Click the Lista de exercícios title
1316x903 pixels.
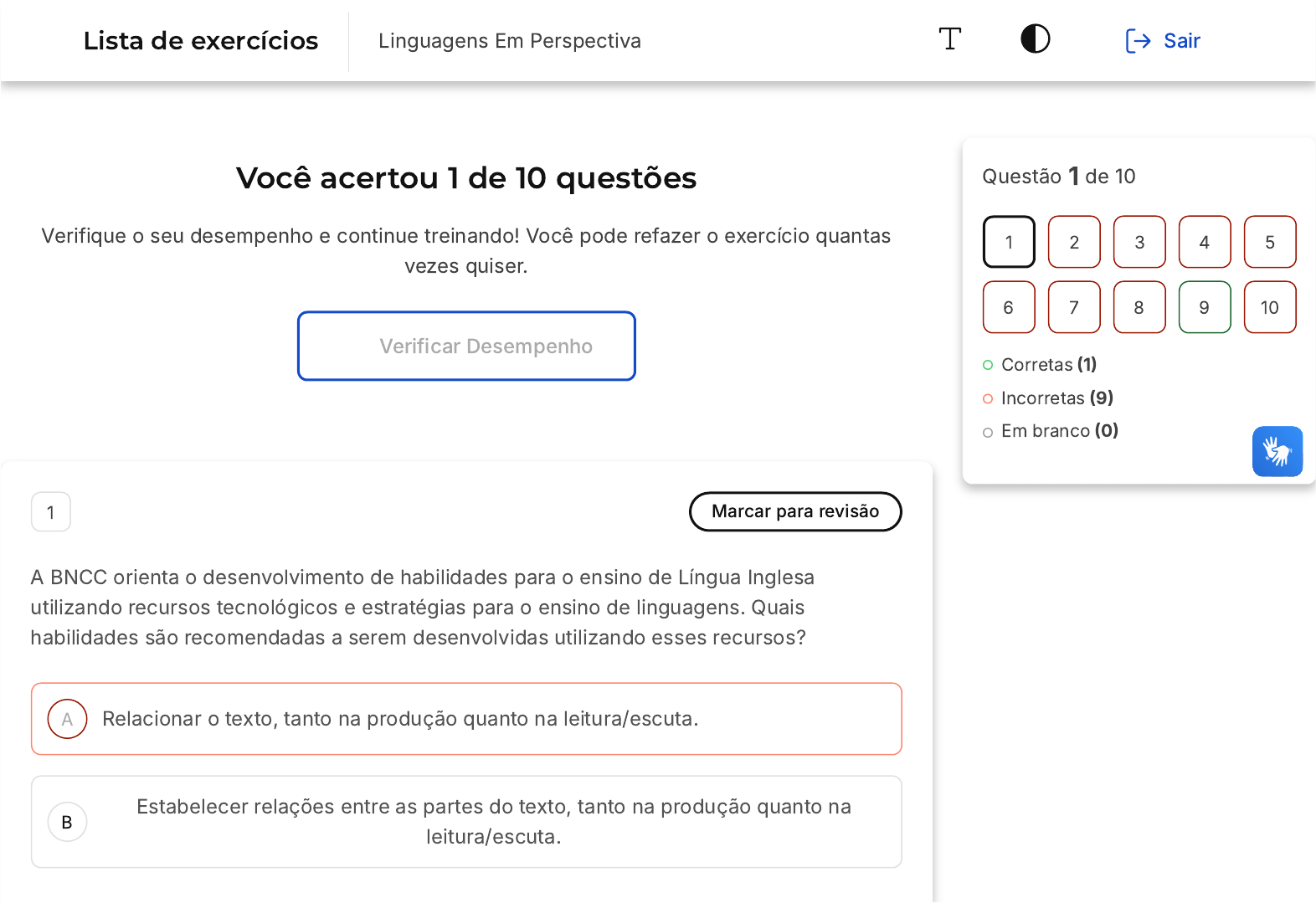pyautogui.click(x=201, y=41)
